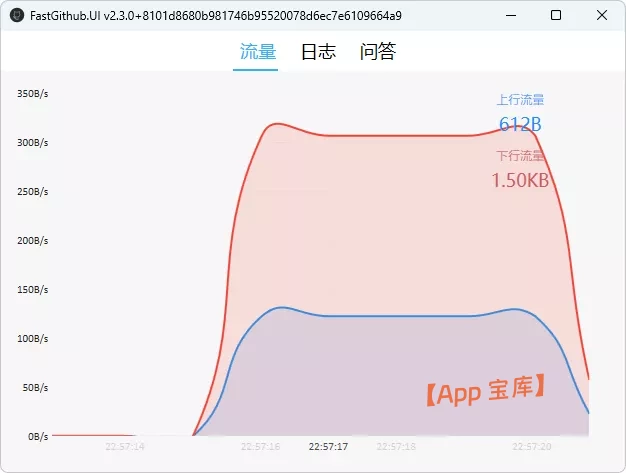This screenshot has height=473, width=626.
Task: Click the 350B/s axis label
Action: (x=33, y=94)
